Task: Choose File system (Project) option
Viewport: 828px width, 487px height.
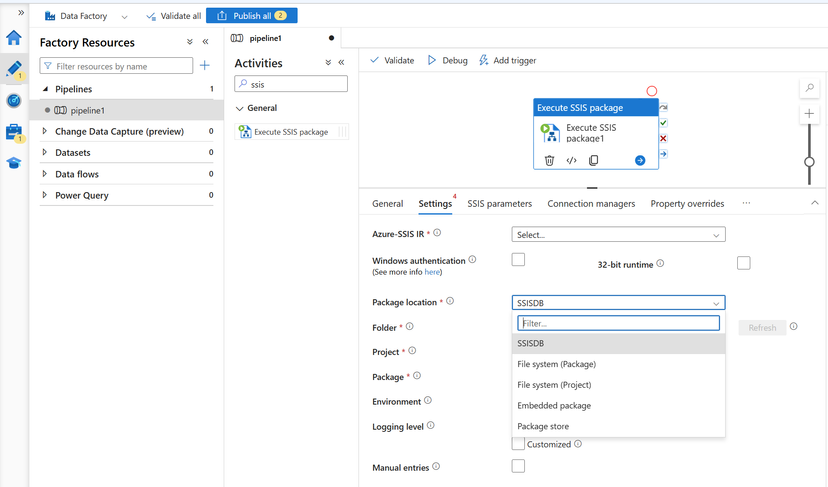Action: point(618,385)
